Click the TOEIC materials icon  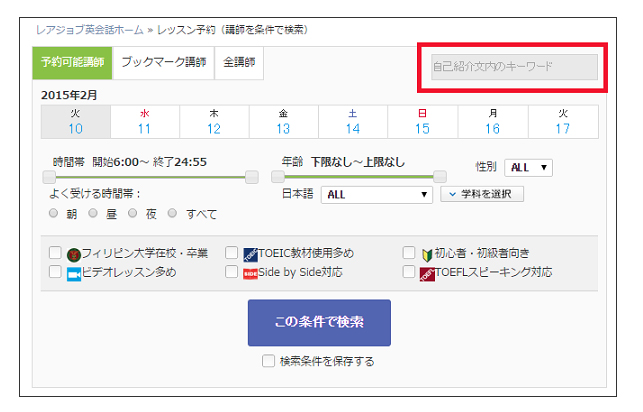(x=251, y=255)
